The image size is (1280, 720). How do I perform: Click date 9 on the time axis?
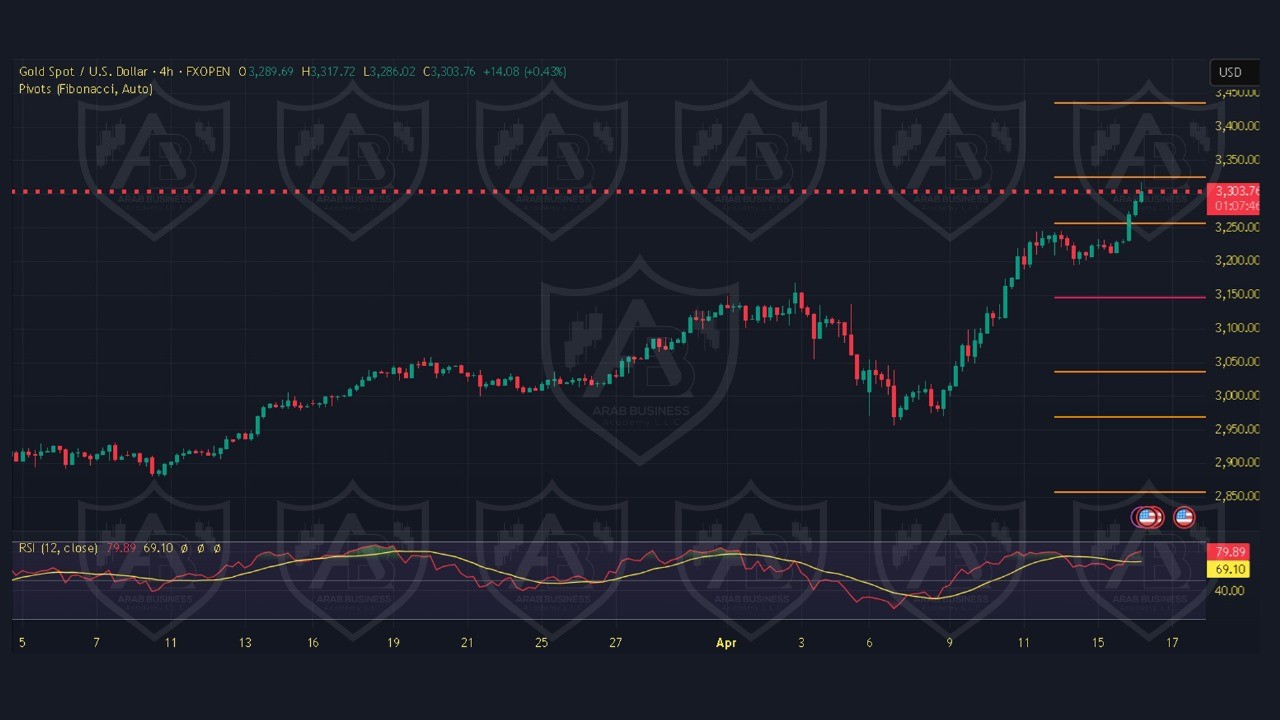coord(949,643)
